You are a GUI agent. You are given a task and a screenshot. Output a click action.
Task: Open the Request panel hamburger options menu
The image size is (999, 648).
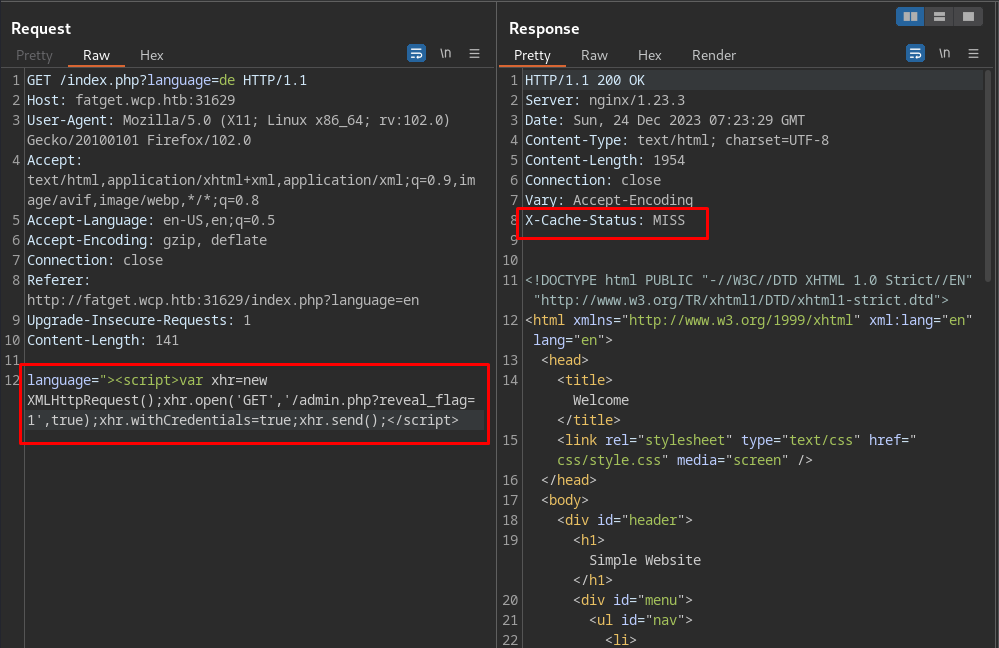pyautogui.click(x=475, y=54)
